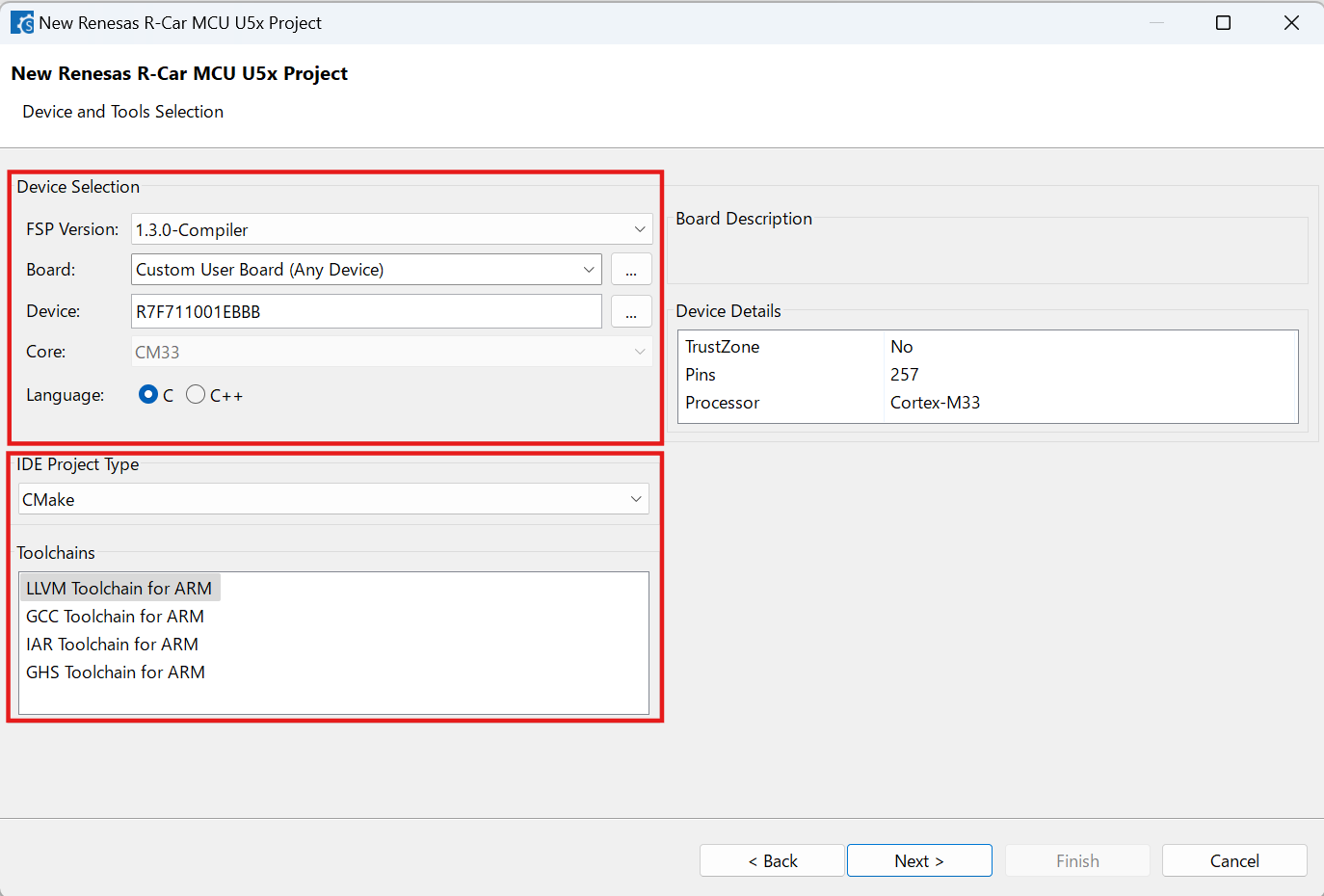Click the TrustZone row in Device Details
The image size is (1324, 896).
pos(988,347)
